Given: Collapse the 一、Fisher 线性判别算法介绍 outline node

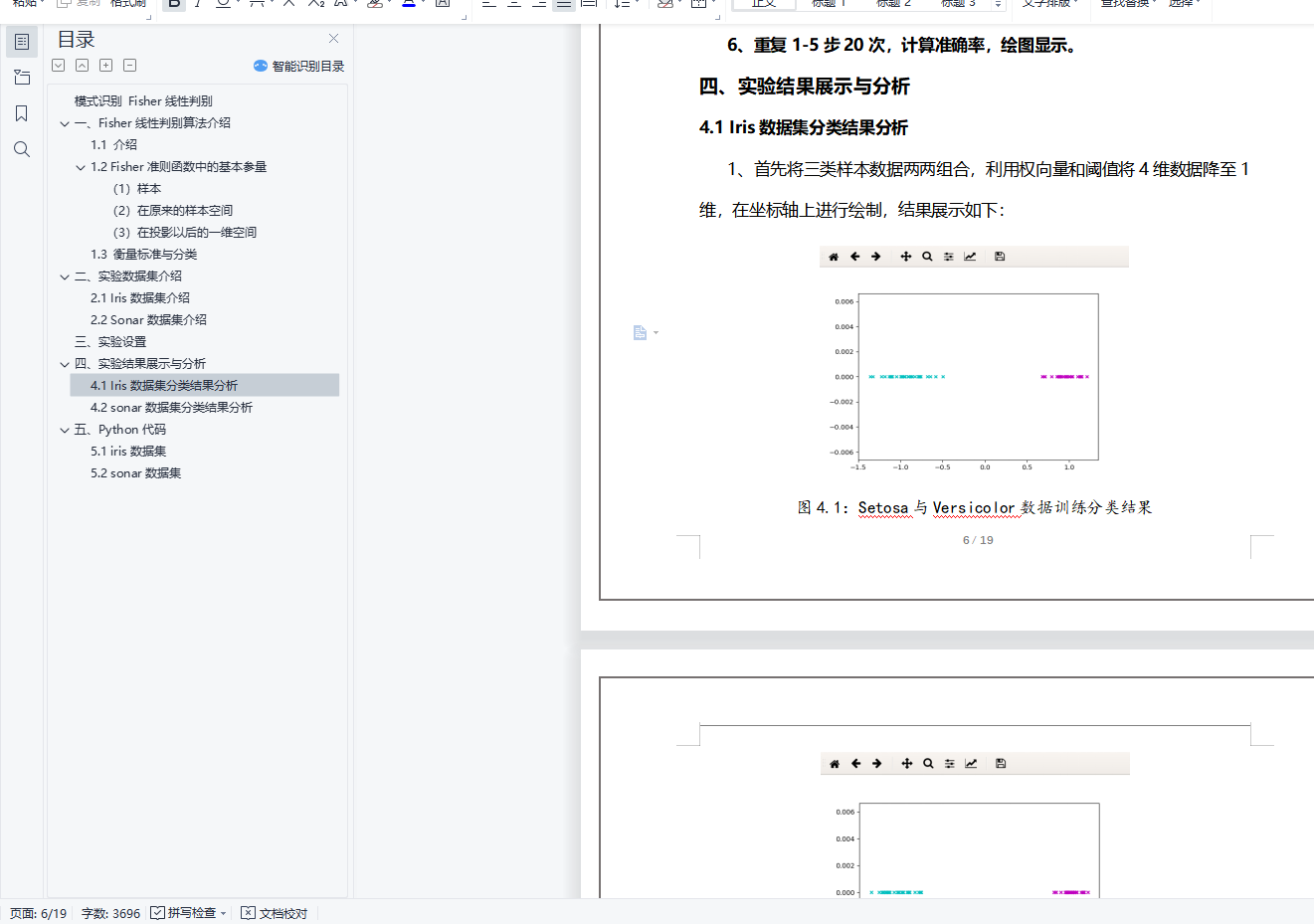Looking at the screenshot, I should (65, 123).
